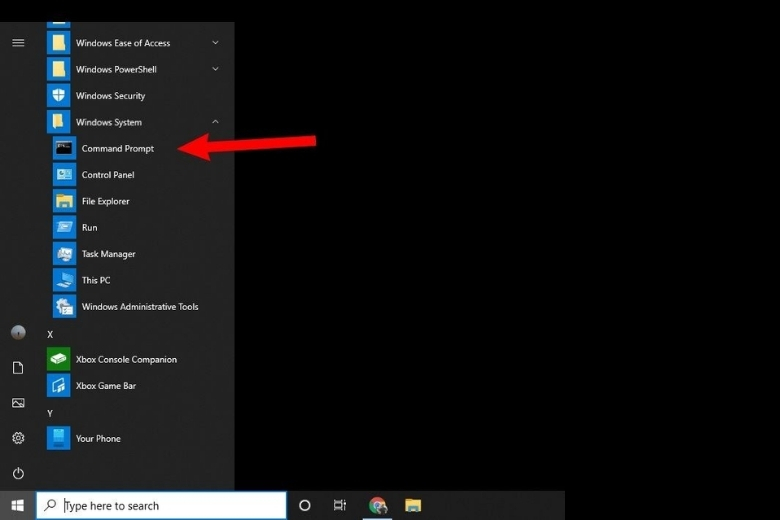This screenshot has height=520, width=780.
Task: Open Chrome from the taskbar
Action: (378, 506)
